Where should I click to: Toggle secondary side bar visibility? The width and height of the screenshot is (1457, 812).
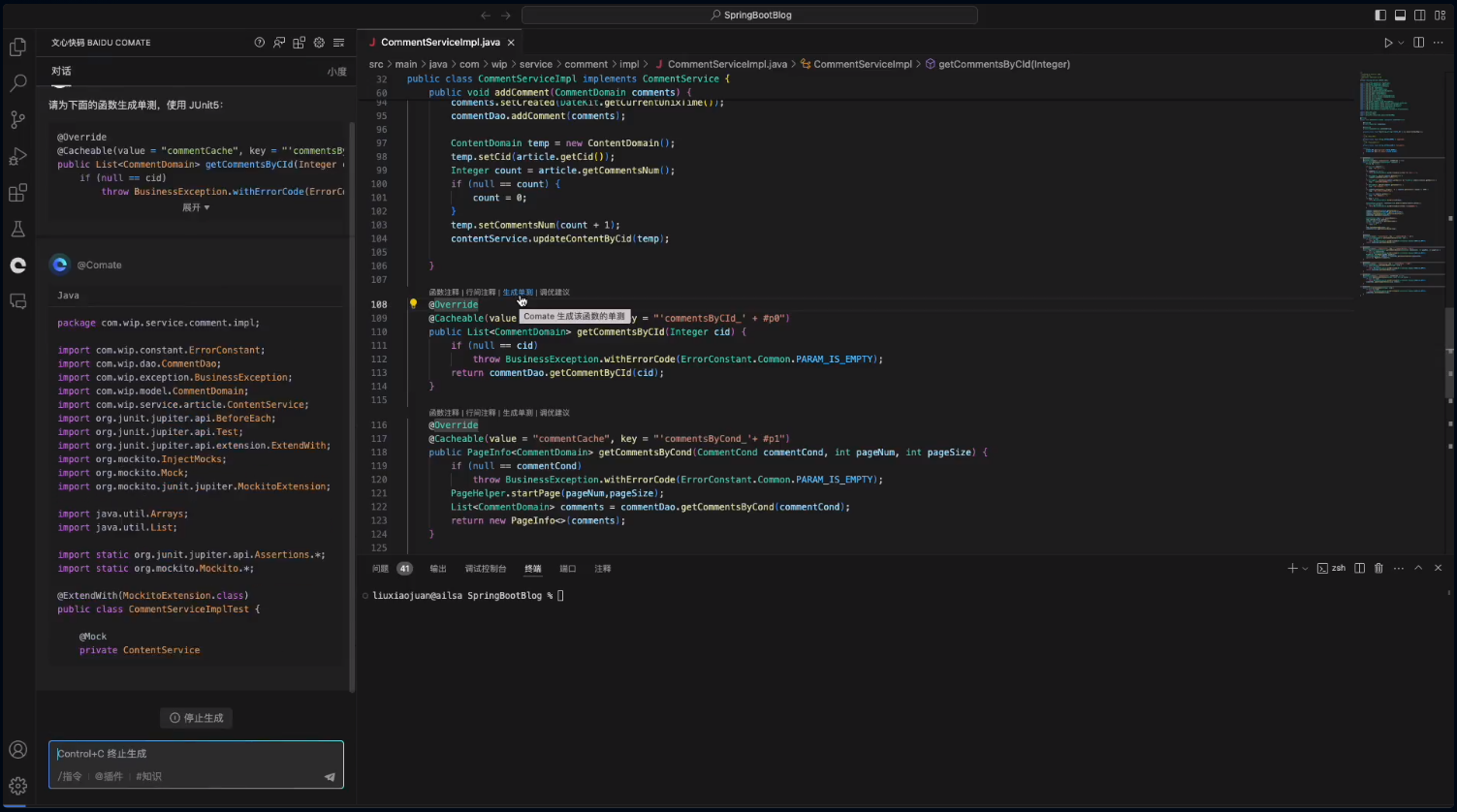pyautogui.click(x=1420, y=16)
